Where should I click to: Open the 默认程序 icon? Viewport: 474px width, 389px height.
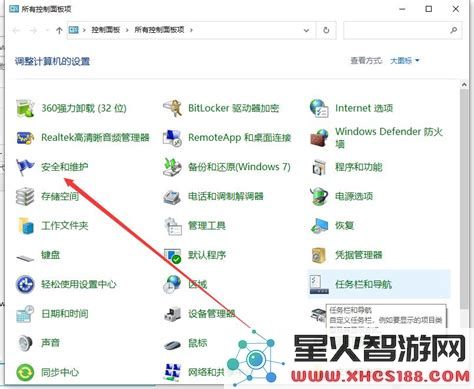click(x=172, y=255)
